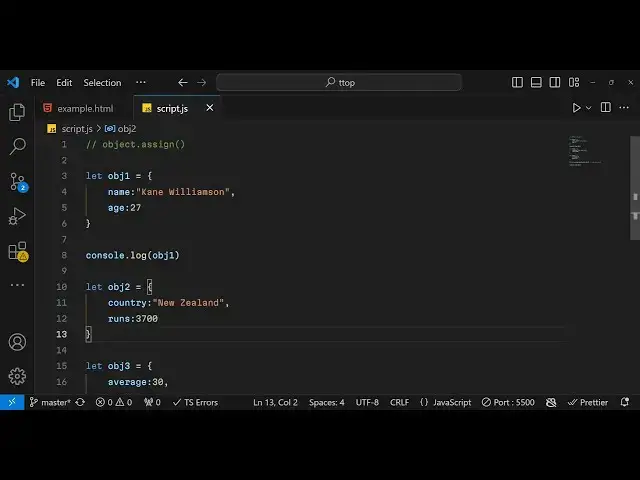
Task: Click "Kane Williamson" string on line 4
Action: coord(183,192)
